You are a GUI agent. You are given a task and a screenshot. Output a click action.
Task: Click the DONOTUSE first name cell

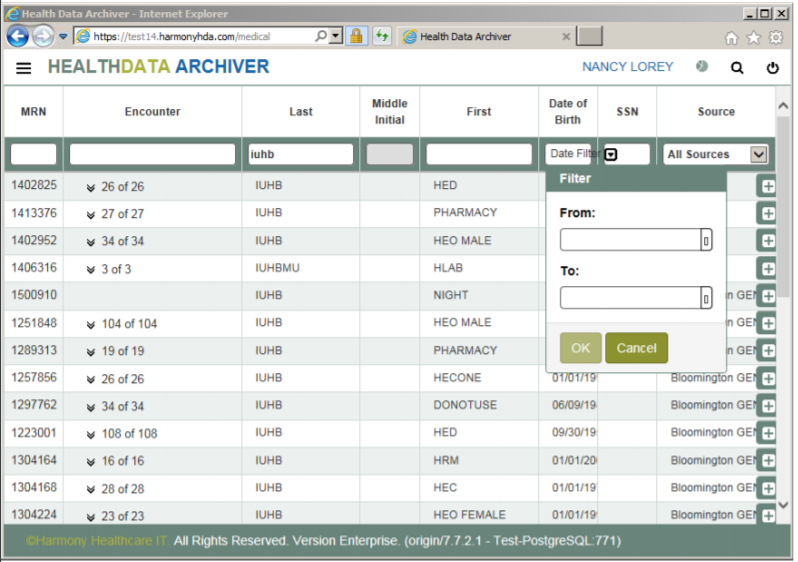pyautogui.click(x=465, y=405)
